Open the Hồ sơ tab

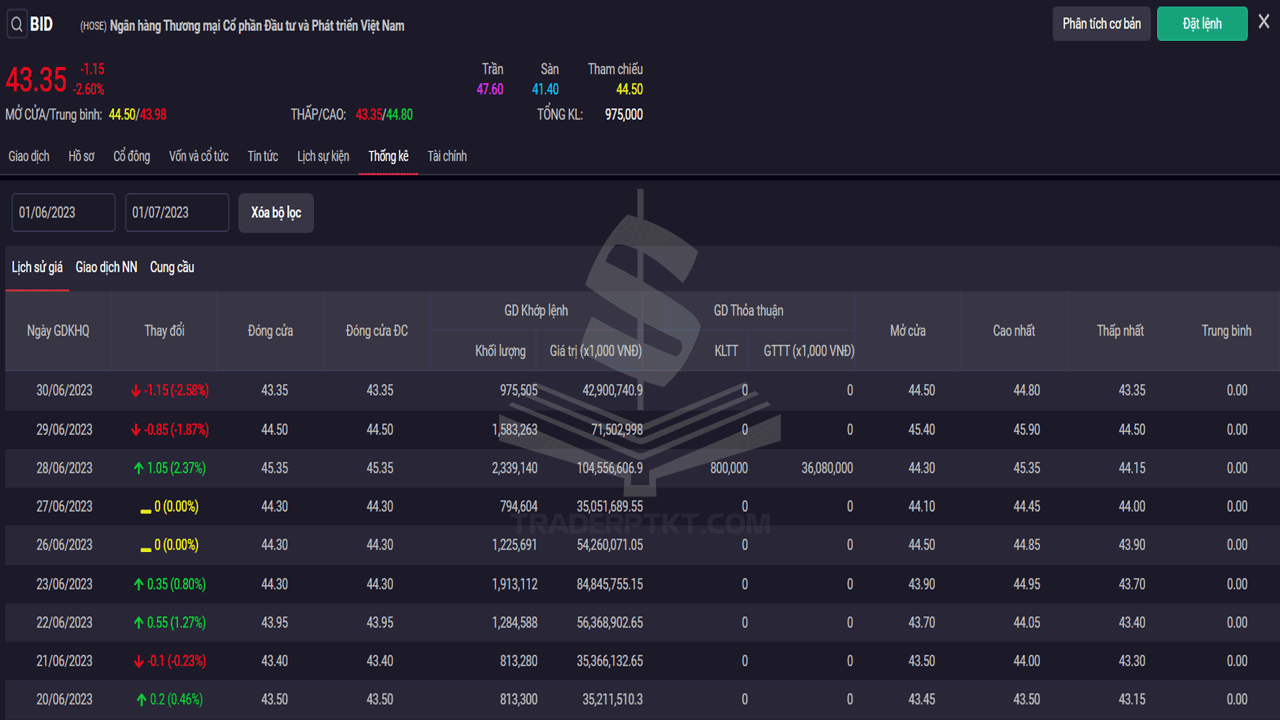[x=81, y=156]
